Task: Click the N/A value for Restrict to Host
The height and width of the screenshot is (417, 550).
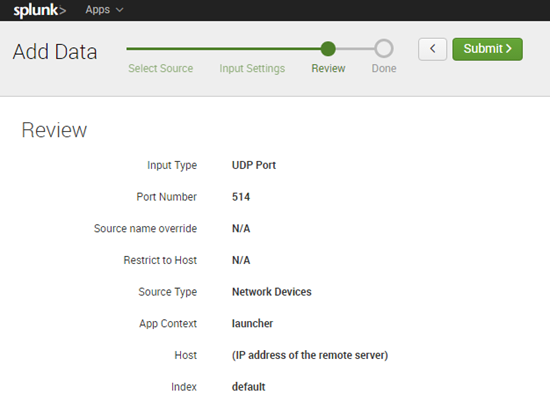Action: (241, 260)
